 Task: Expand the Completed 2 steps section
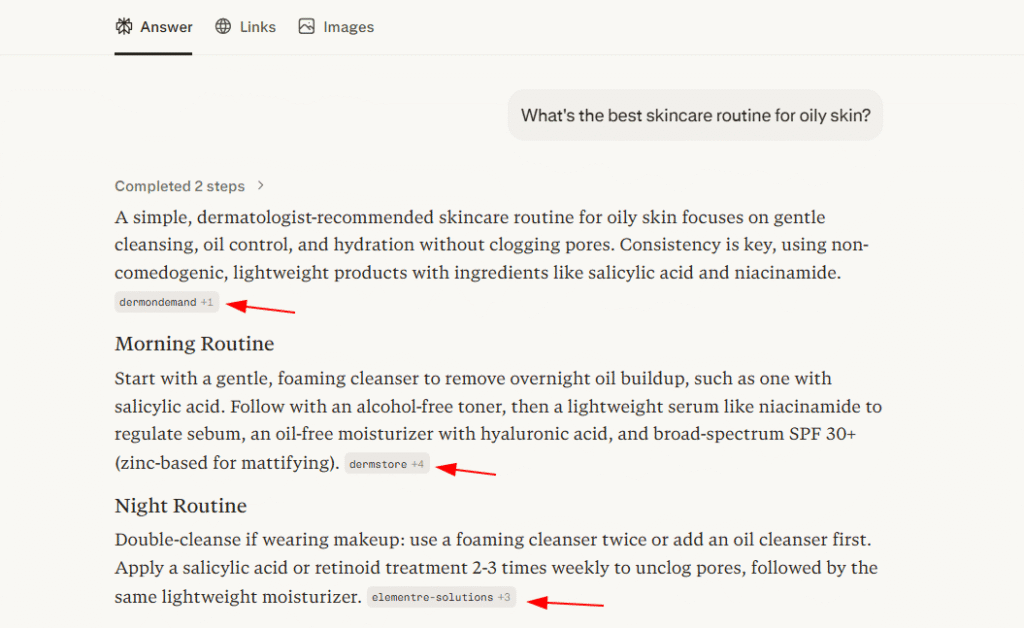[180, 186]
